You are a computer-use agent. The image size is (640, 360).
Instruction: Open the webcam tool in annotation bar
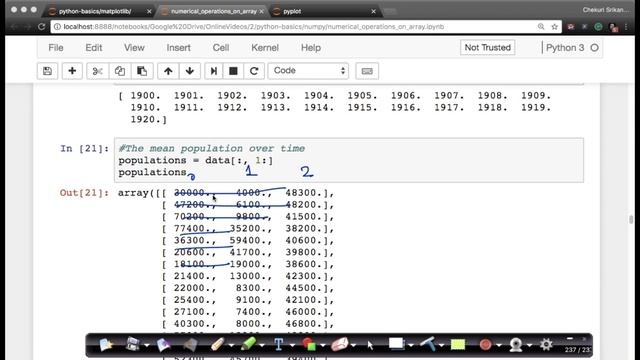pyautogui.click(x=516, y=345)
